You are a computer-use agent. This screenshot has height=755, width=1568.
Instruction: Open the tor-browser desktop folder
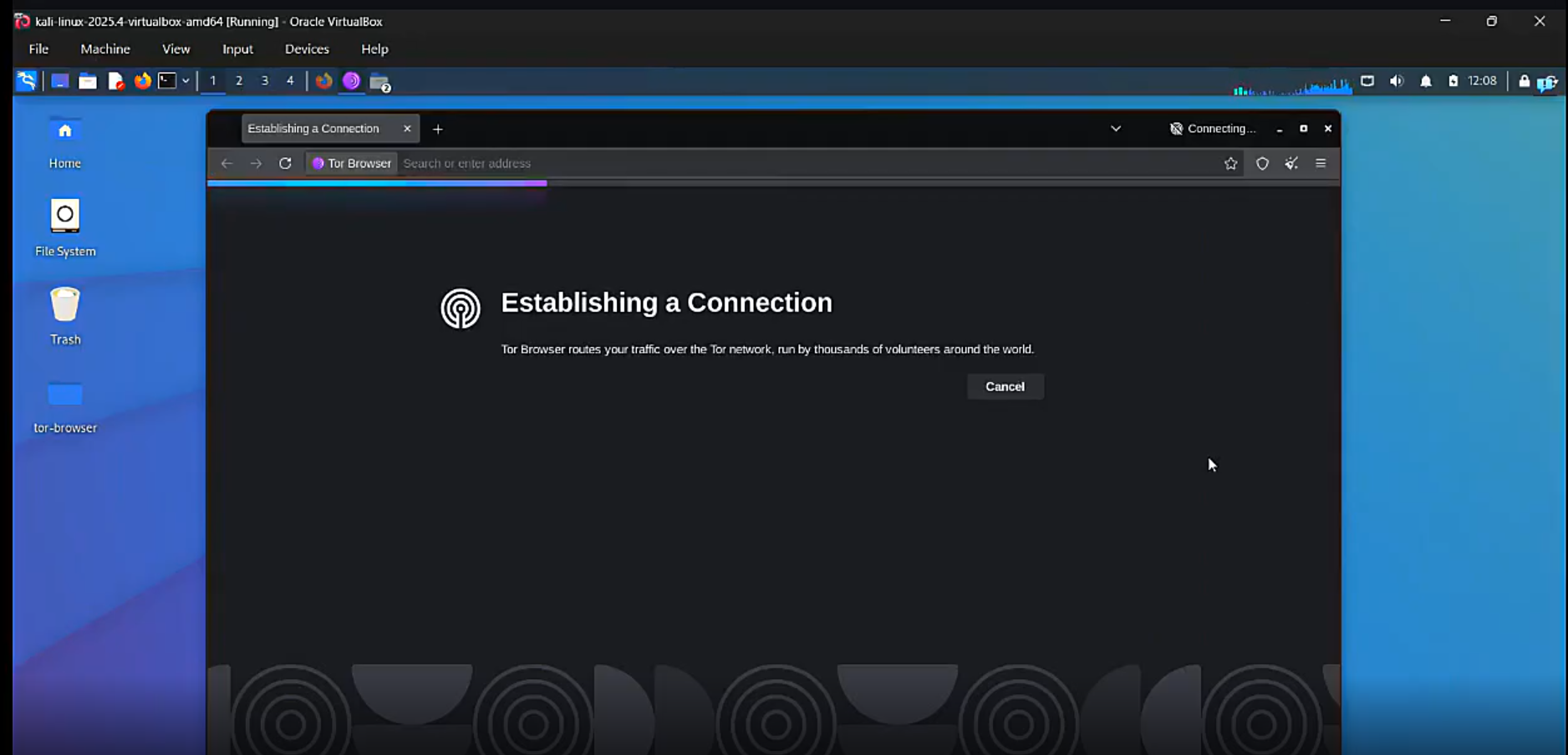(x=65, y=406)
